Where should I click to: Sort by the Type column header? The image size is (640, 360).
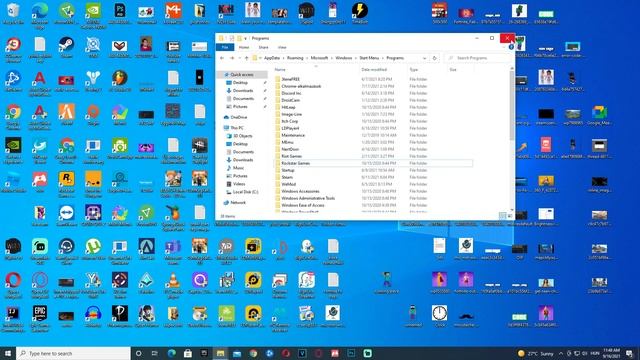pyautogui.click(x=413, y=70)
